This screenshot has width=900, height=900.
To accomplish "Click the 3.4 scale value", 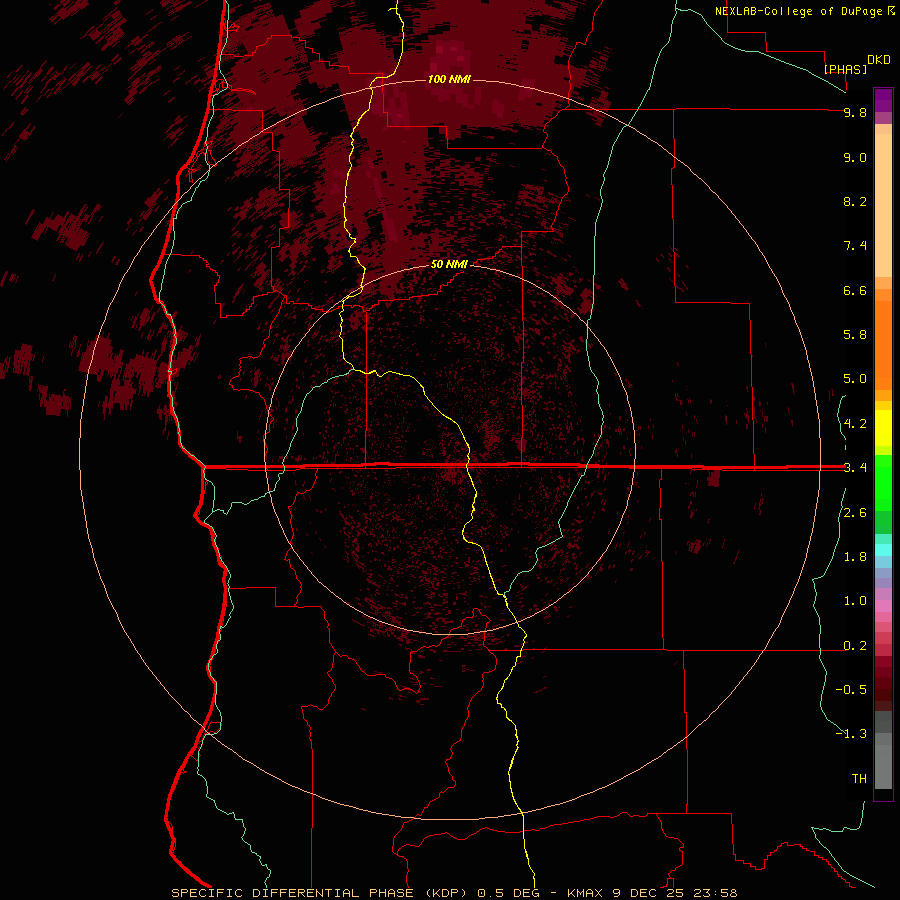I will point(855,468).
